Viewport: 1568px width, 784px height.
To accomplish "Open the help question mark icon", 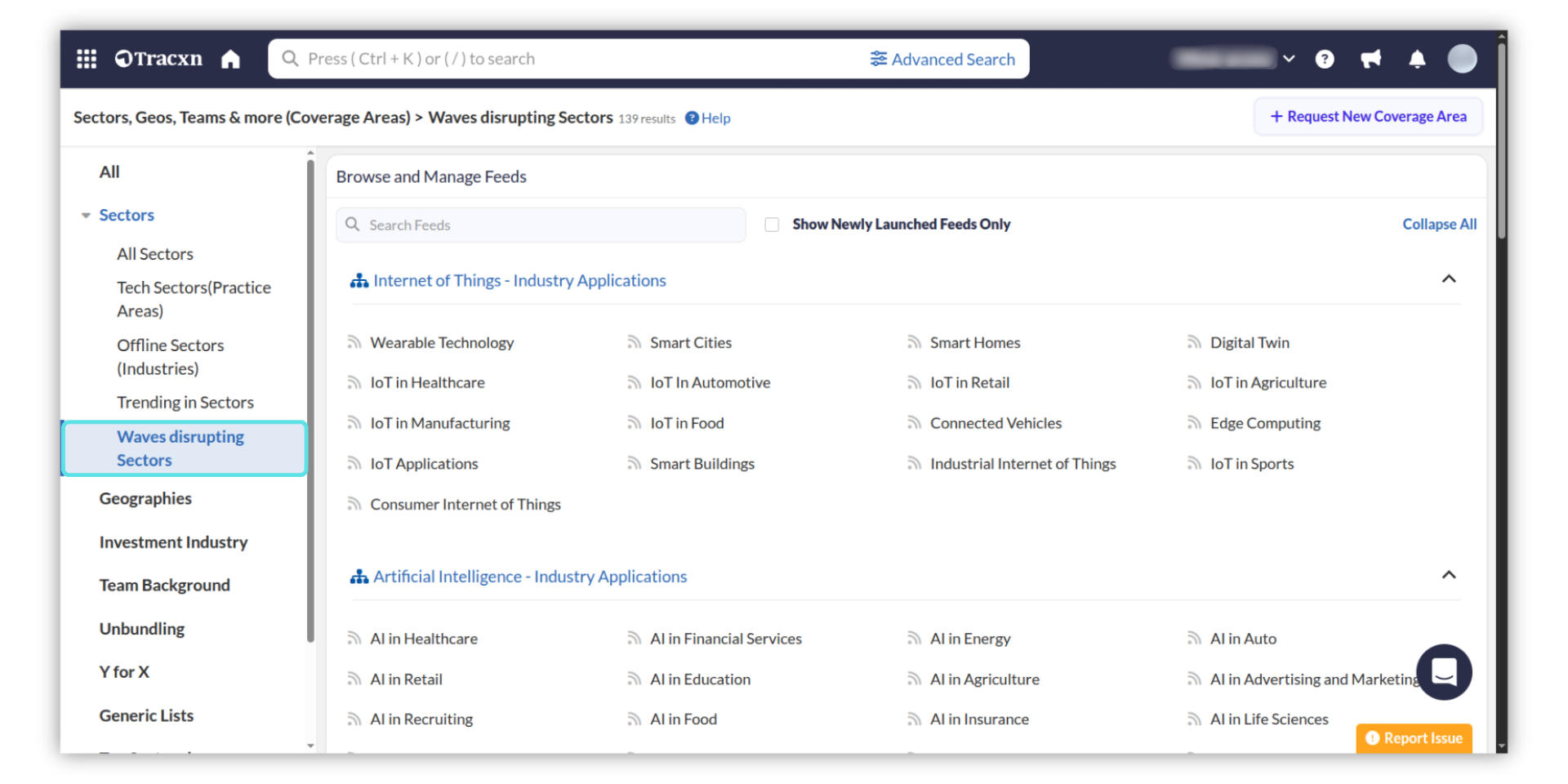I will (x=1325, y=59).
